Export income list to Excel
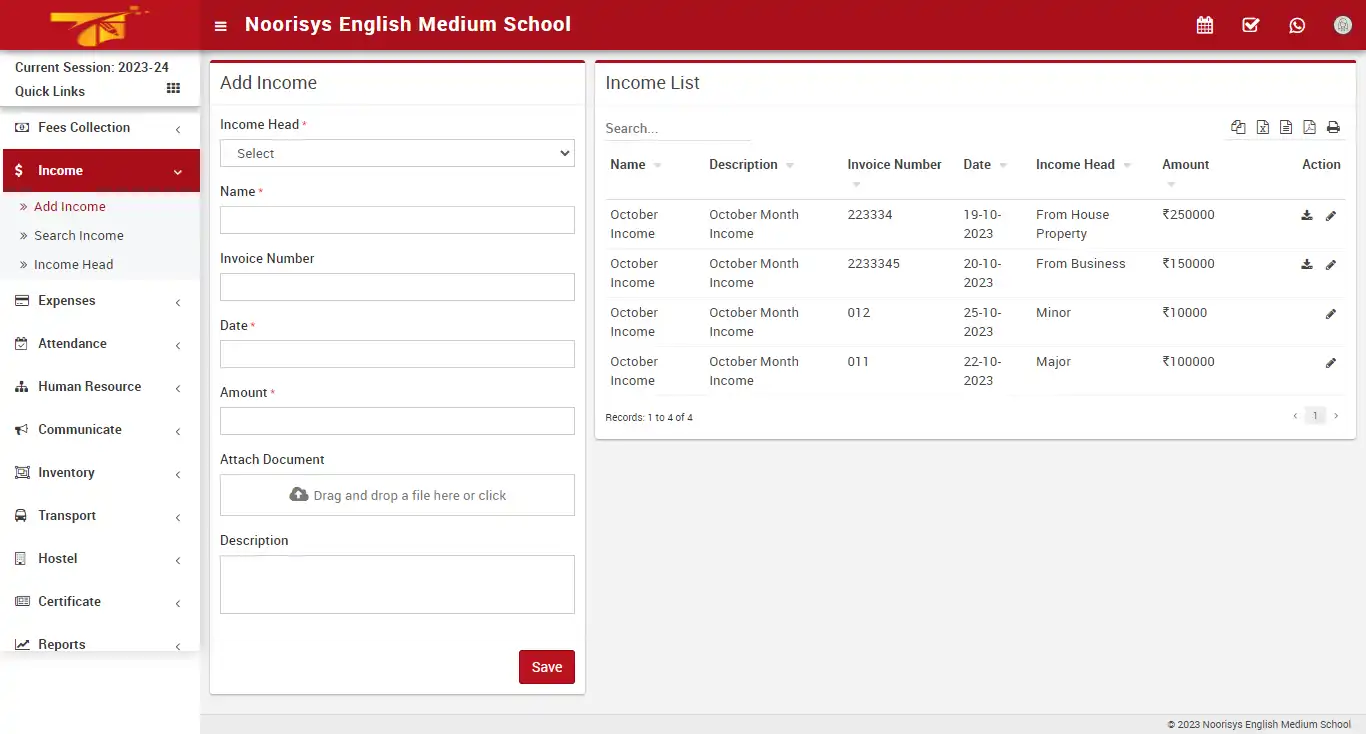This screenshot has height=734, width=1366. 1262,127
